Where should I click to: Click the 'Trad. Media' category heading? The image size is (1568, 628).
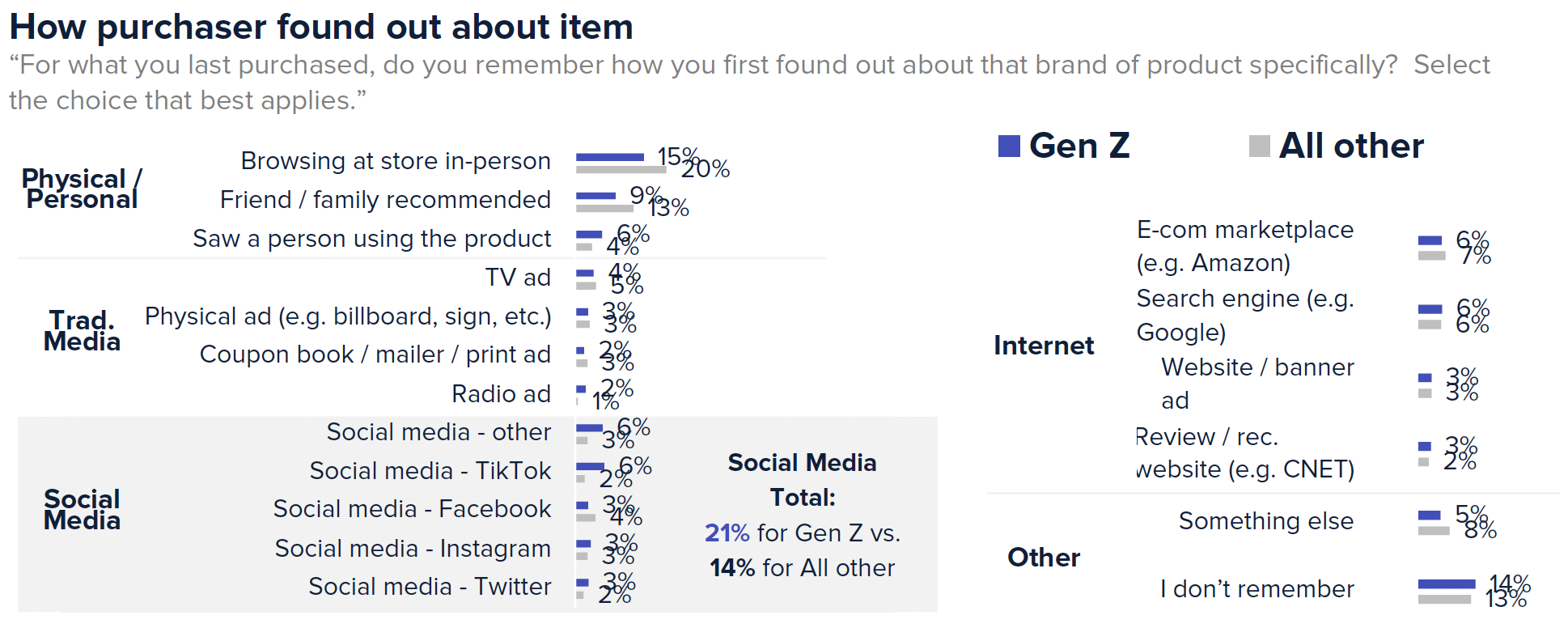coord(82,331)
